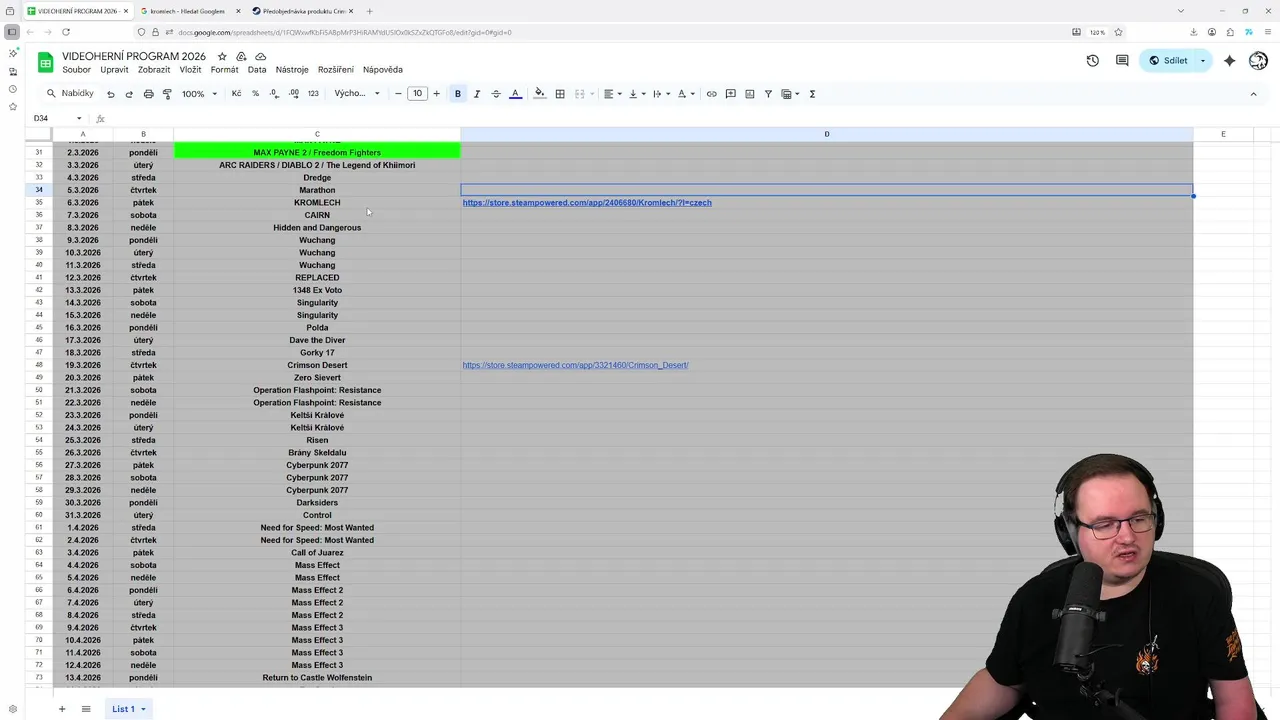1280x720 pixels.
Task: Open the zoom level 100% dropdown
Action: 199,94
